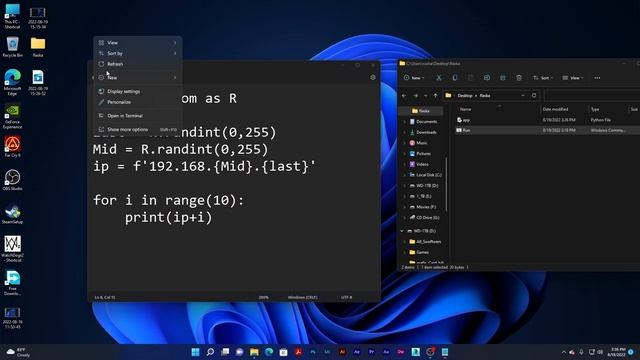Click the File Explorer search box
640x360 pixels.
592,96
